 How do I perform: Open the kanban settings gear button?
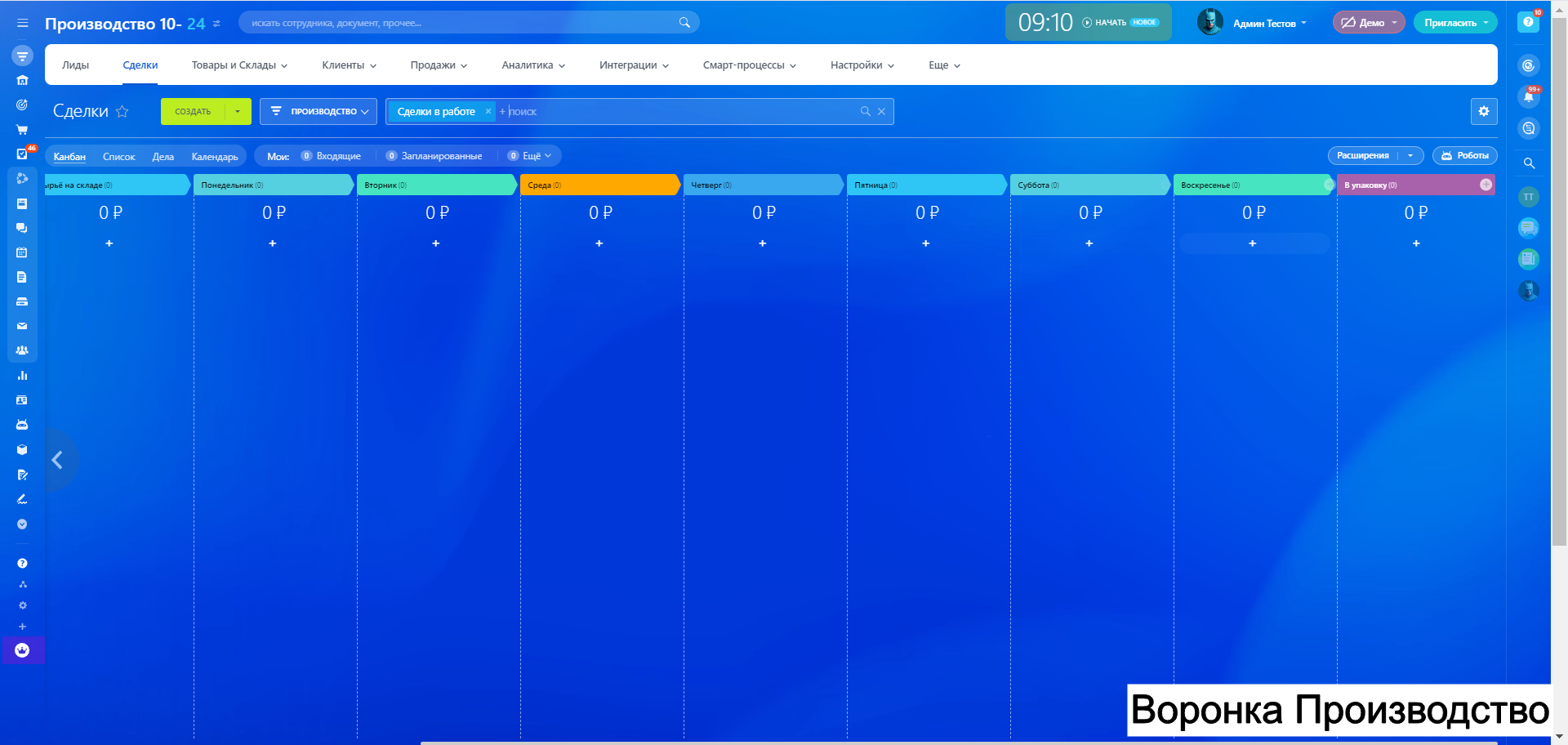pos(1484,111)
